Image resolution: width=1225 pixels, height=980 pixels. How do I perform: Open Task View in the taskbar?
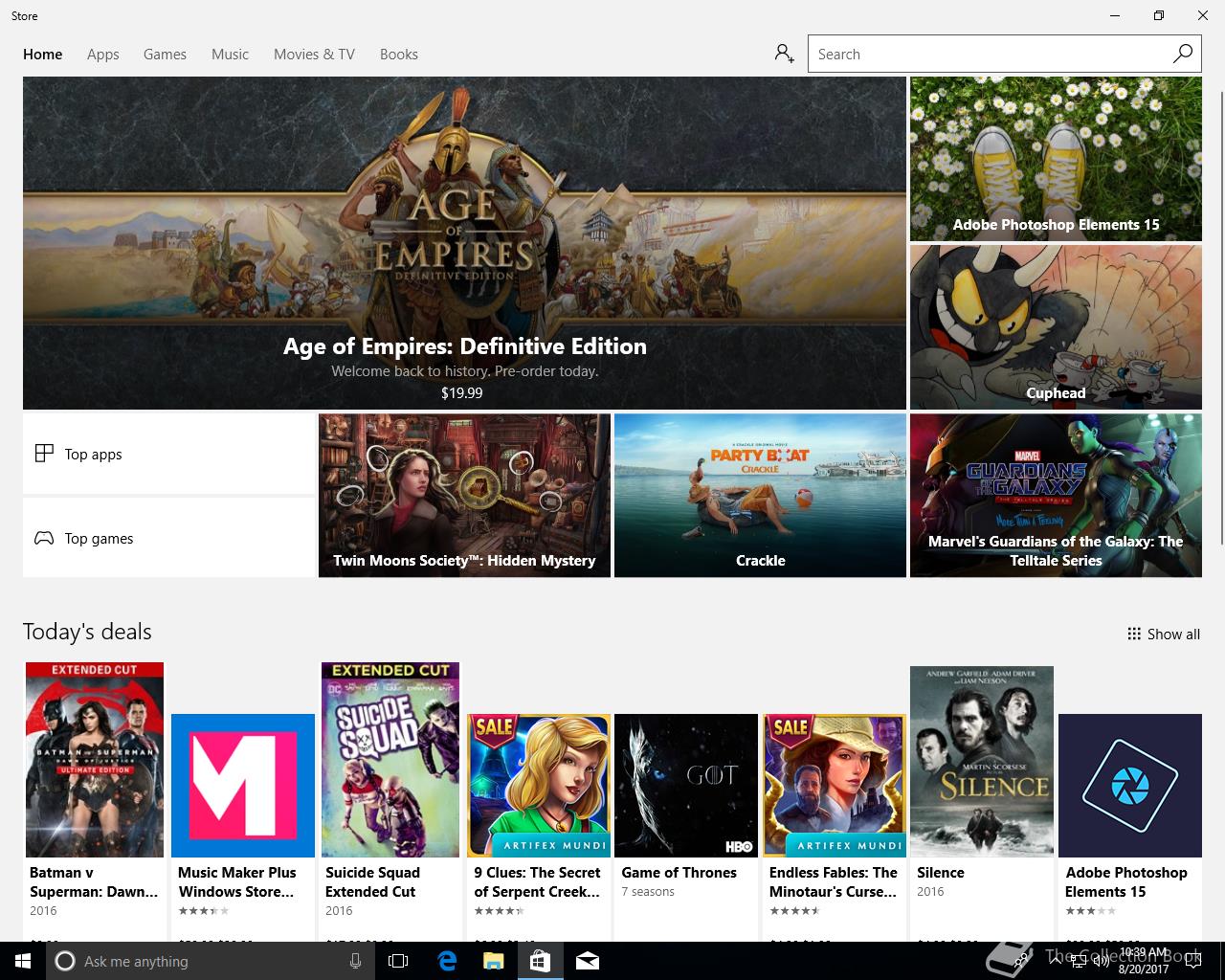398,961
